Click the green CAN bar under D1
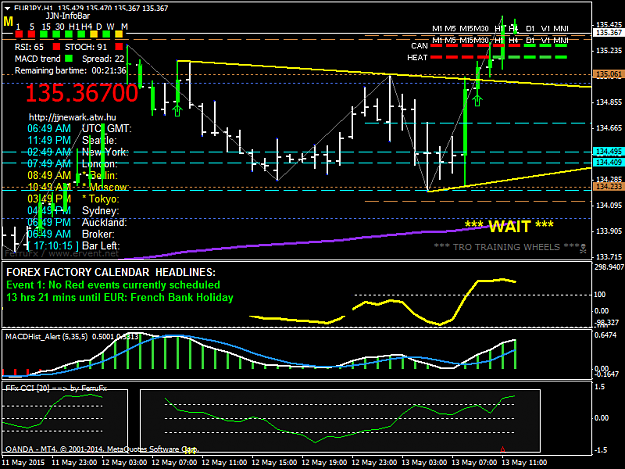625x469 pixels. tap(530, 46)
